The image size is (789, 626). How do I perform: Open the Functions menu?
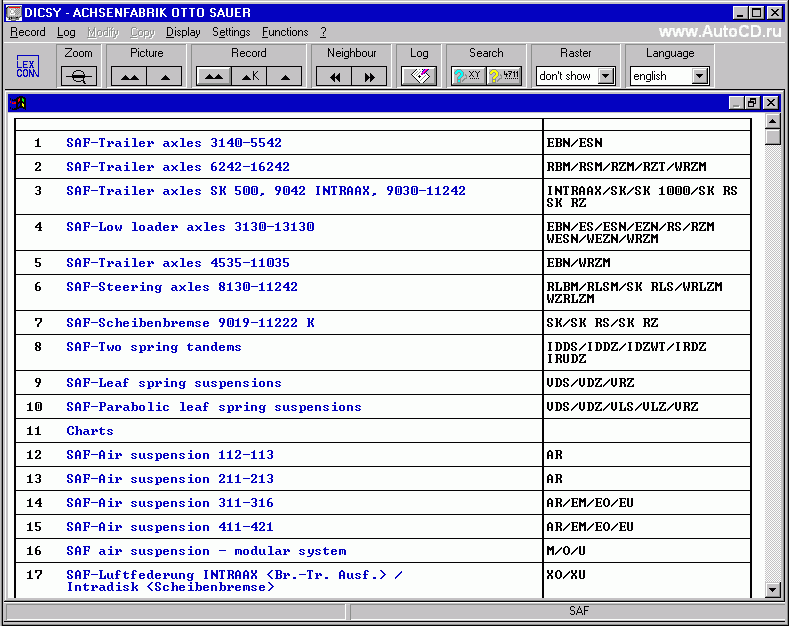point(285,32)
